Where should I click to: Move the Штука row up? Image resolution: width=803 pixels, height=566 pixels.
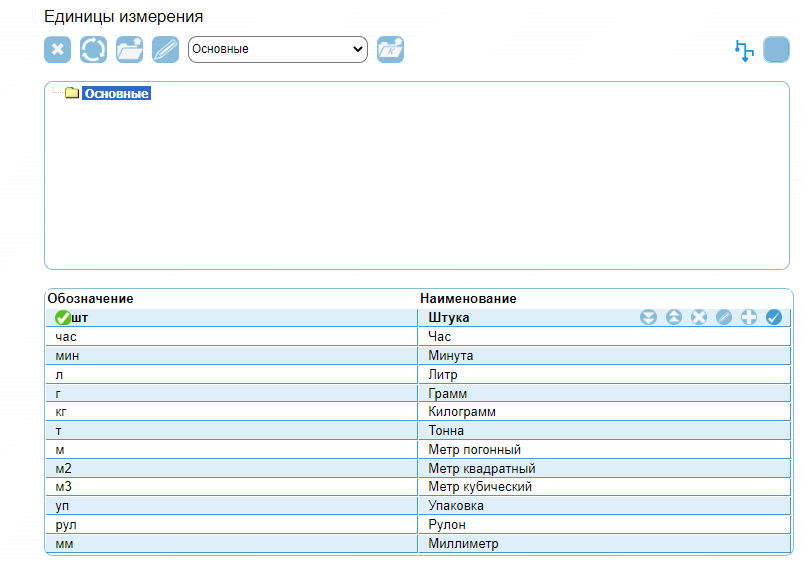pos(674,318)
